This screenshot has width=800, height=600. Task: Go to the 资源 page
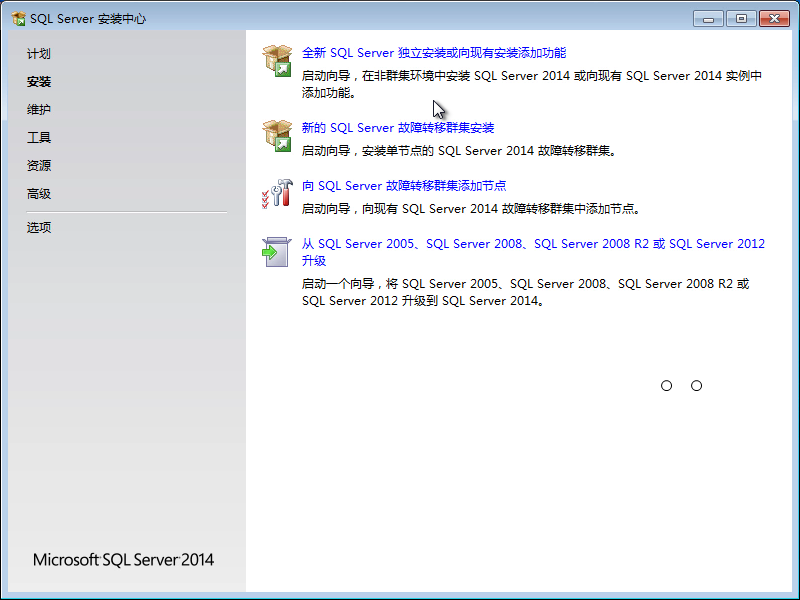39,166
